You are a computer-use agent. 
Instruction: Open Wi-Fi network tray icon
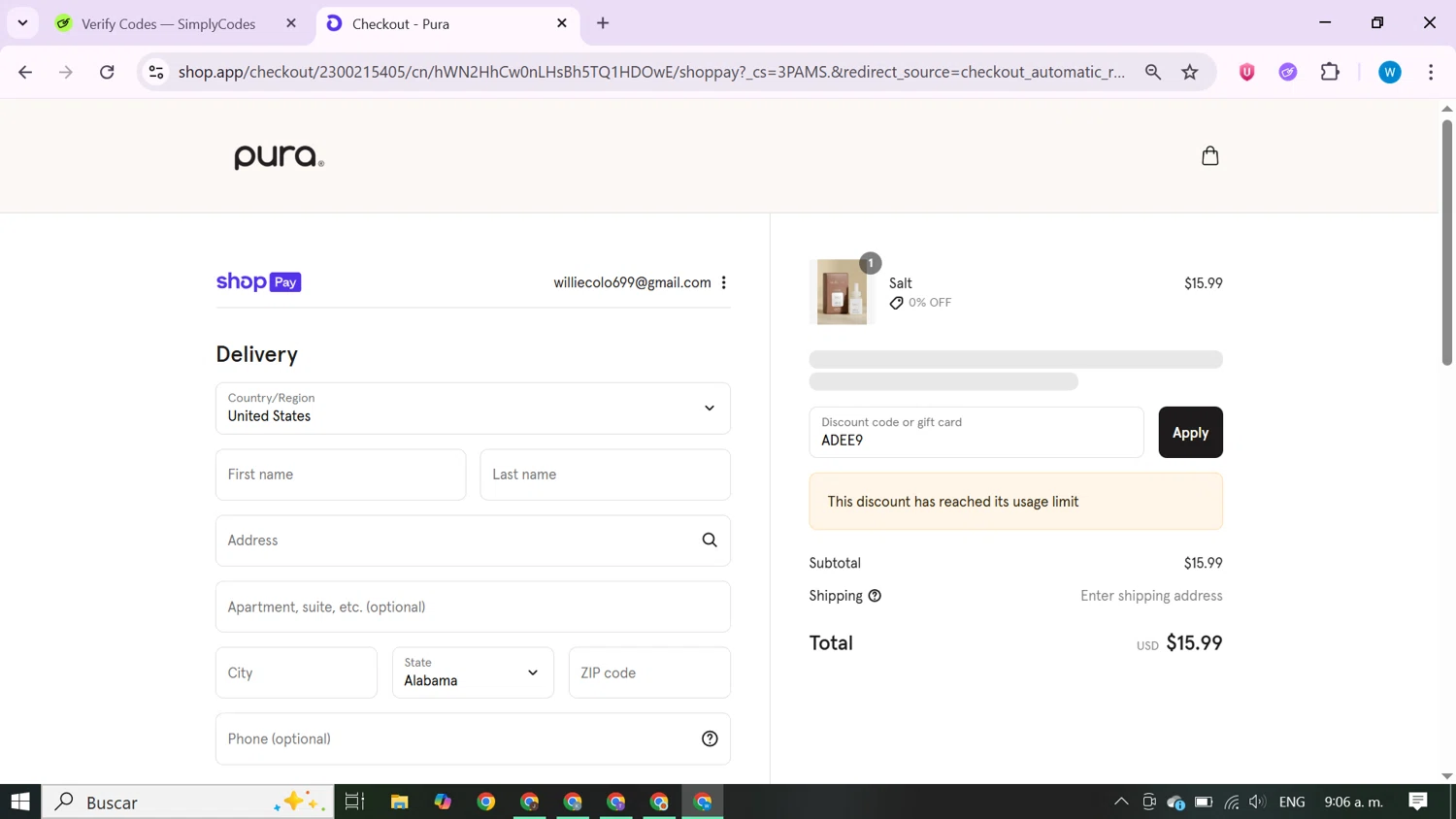[x=1231, y=802]
